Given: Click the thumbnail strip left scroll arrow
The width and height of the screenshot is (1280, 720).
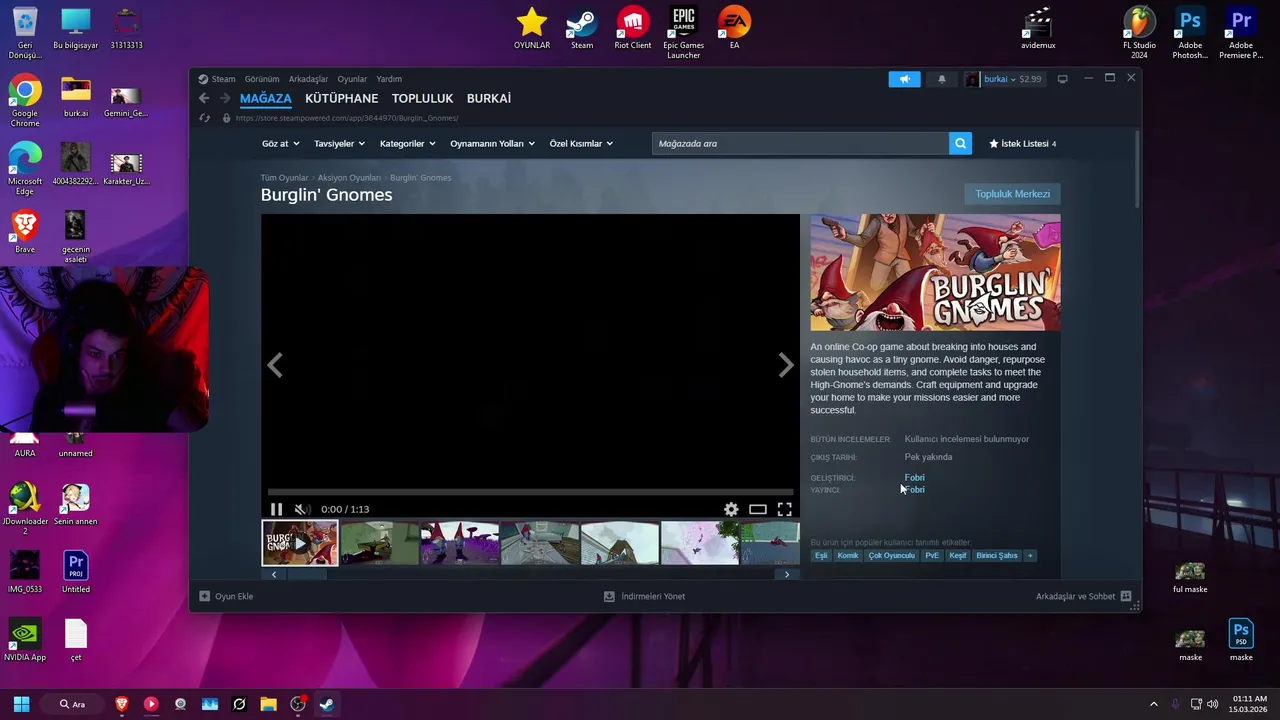Looking at the screenshot, I should pos(274,574).
